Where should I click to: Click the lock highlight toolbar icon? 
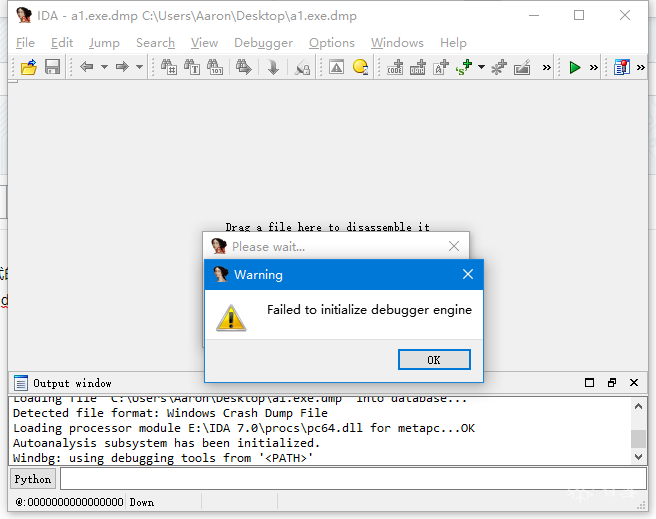click(302, 67)
